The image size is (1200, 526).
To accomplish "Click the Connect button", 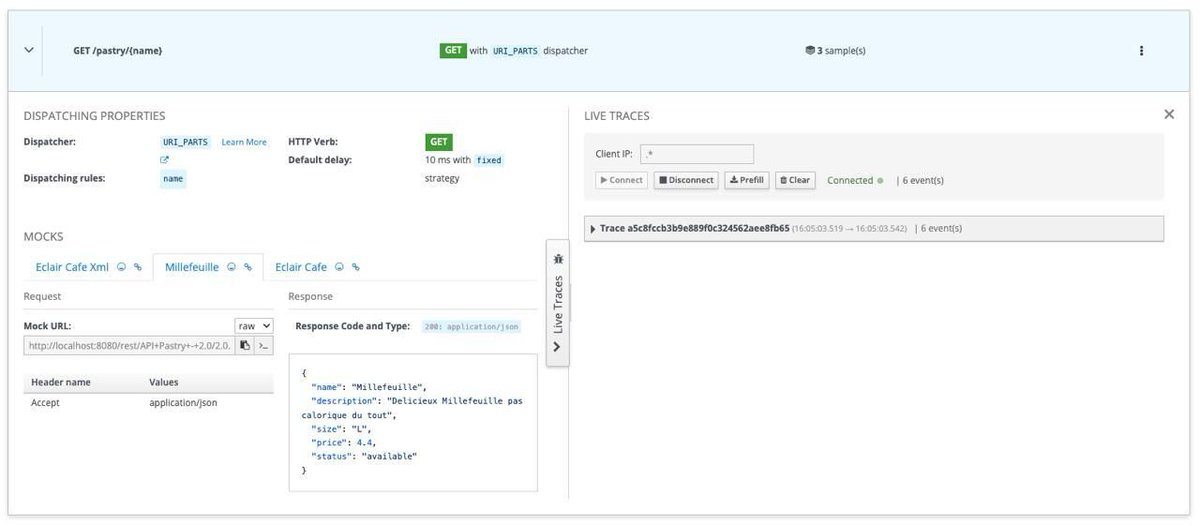I will [x=621, y=181].
